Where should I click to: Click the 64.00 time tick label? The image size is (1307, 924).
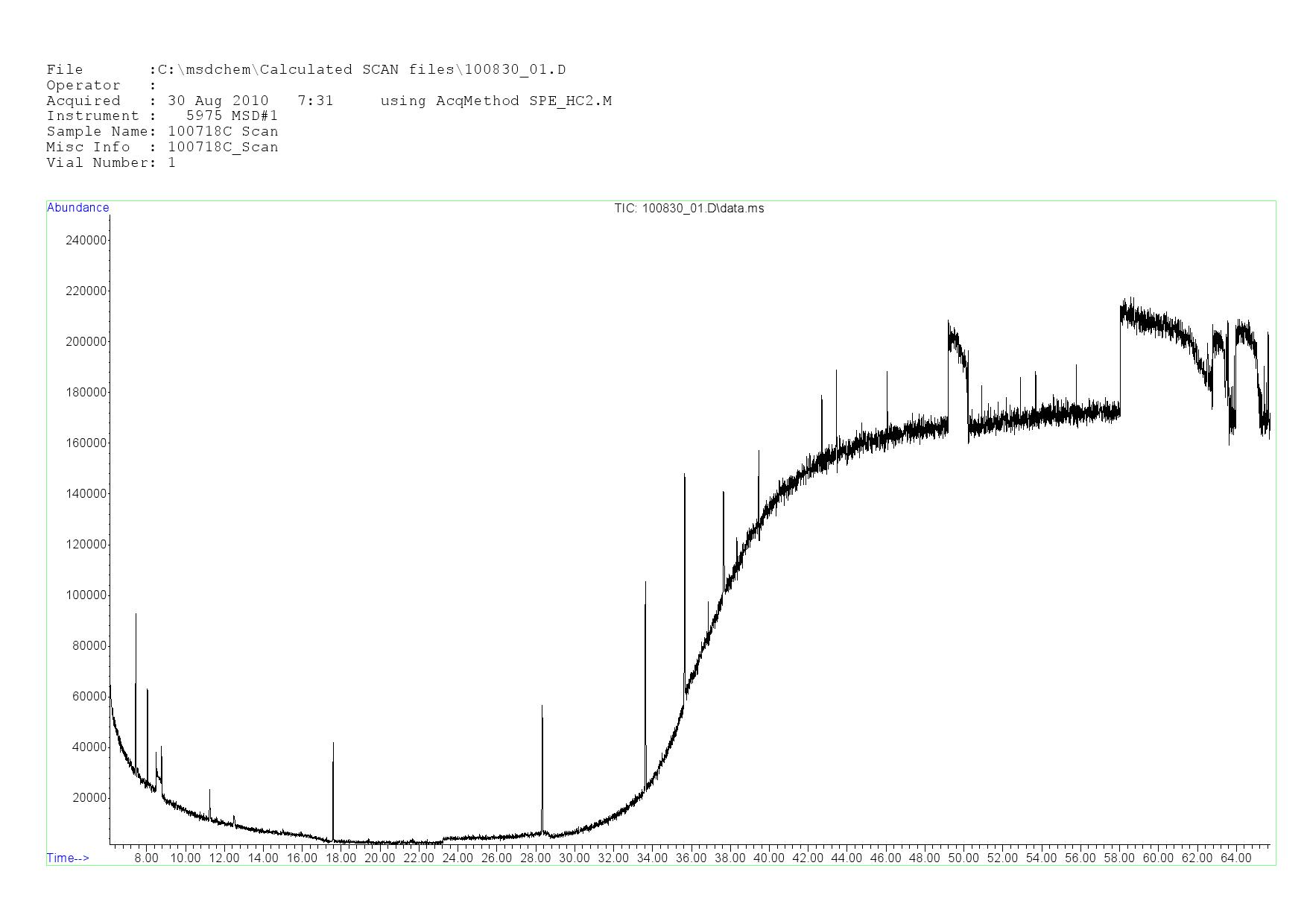pyautogui.click(x=1235, y=858)
